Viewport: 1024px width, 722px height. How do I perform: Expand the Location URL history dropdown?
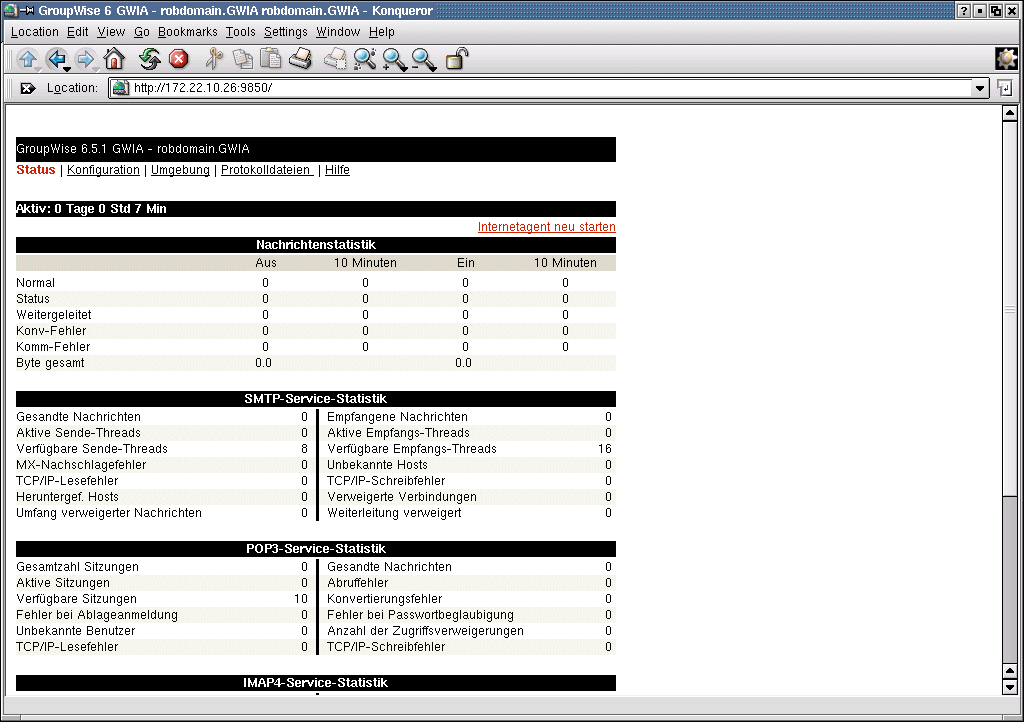point(980,88)
